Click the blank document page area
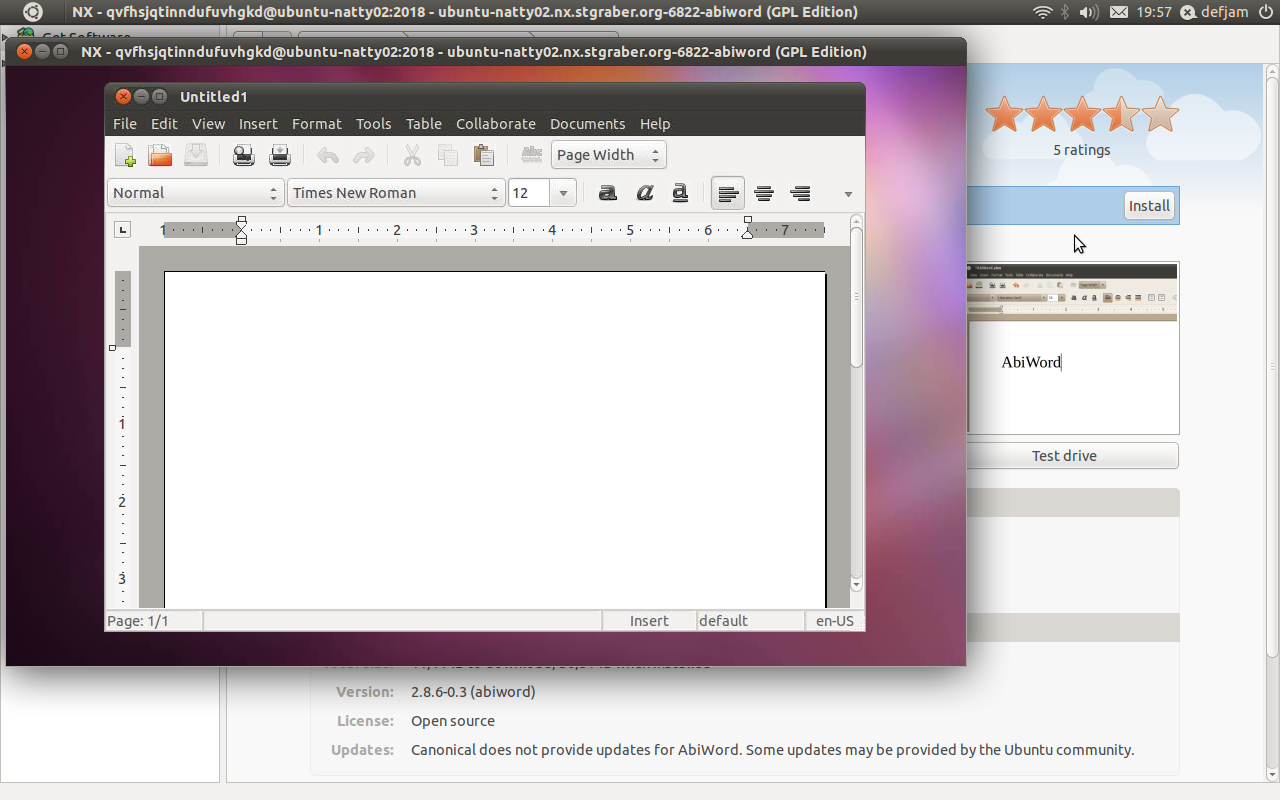Viewport: 1280px width, 800px height. [495, 440]
